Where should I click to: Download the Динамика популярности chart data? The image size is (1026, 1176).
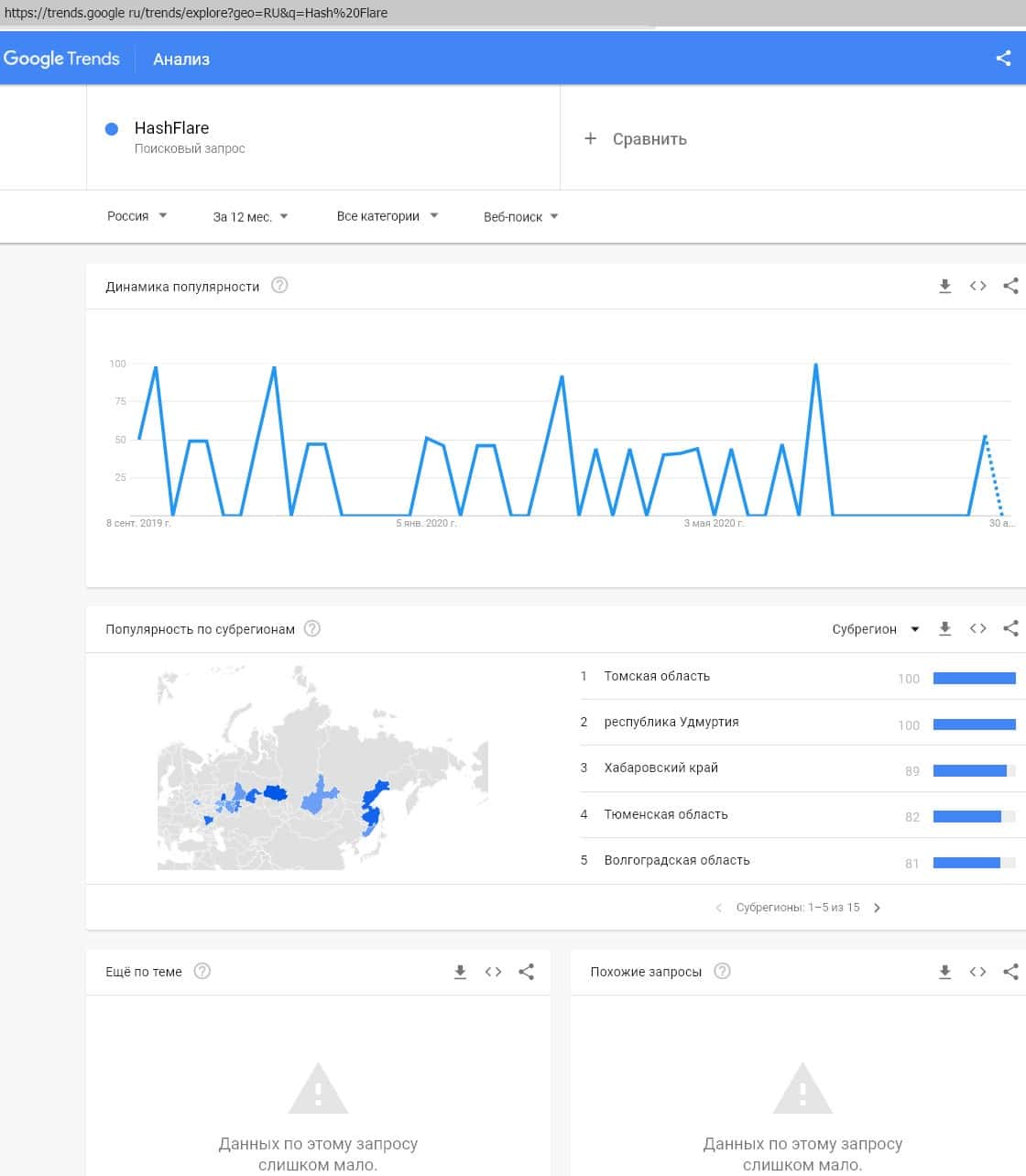944,287
